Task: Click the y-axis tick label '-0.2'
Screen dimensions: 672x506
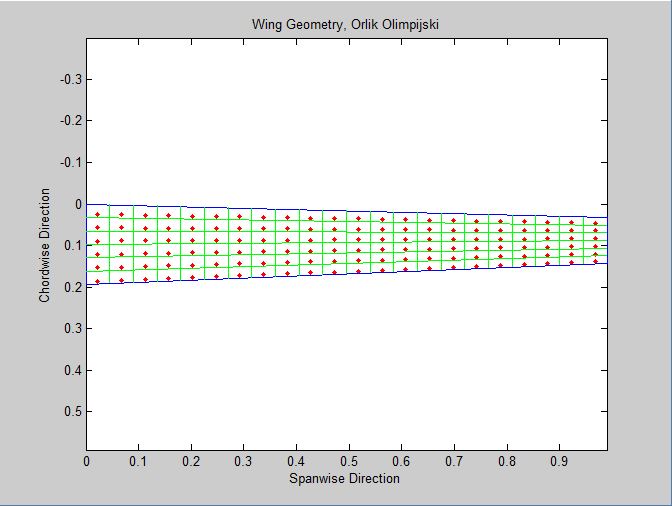Action: coord(71,121)
